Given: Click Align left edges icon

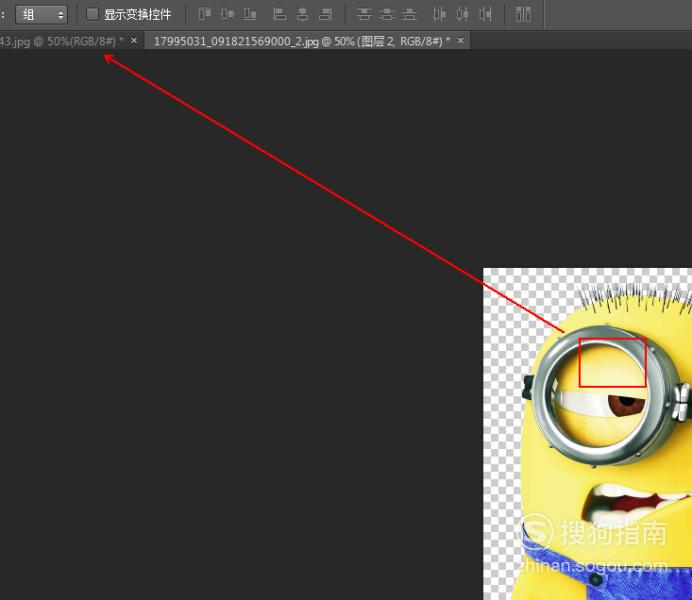Looking at the screenshot, I should 279,14.
